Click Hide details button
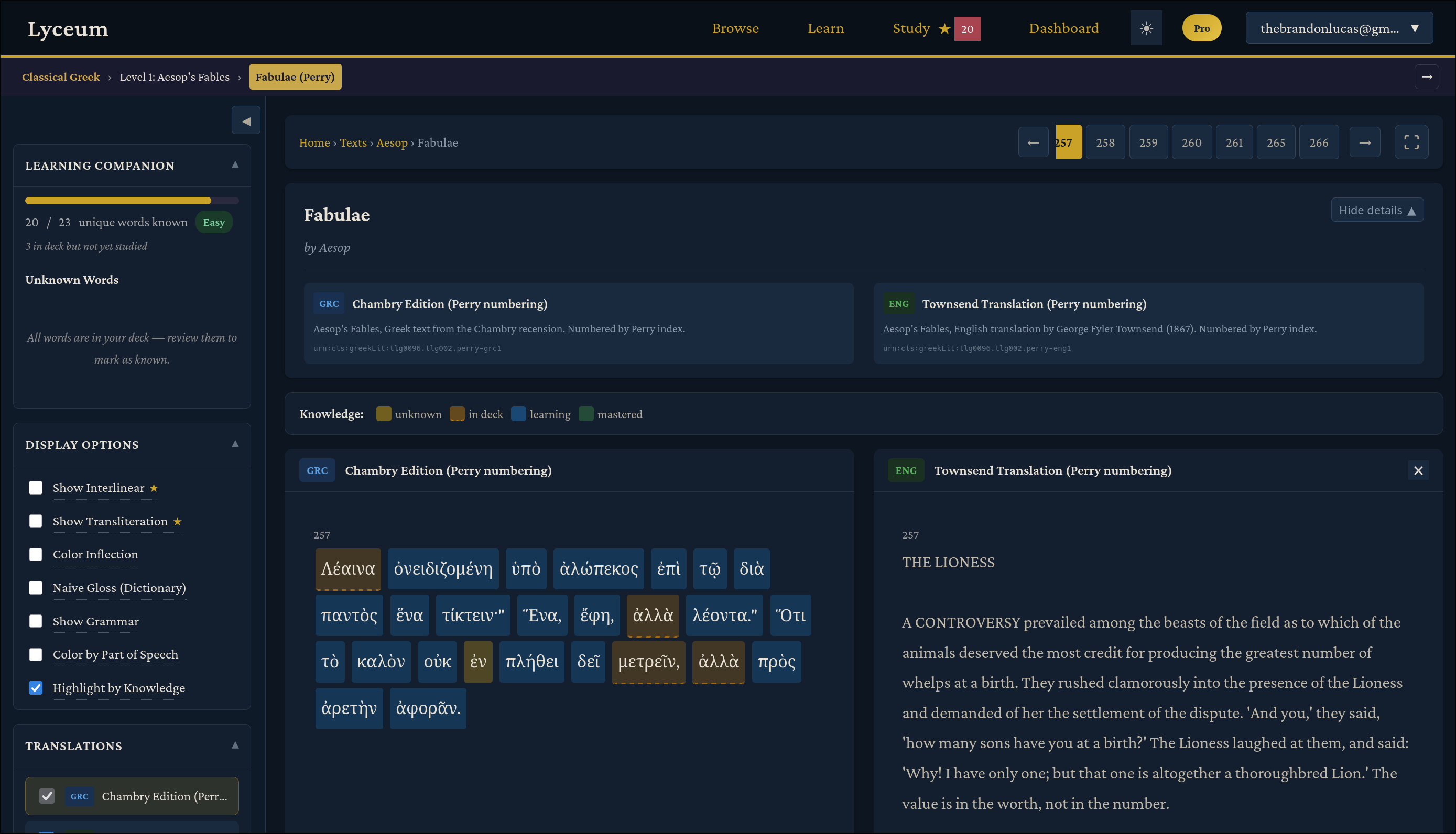The image size is (1456, 834). 1377,210
